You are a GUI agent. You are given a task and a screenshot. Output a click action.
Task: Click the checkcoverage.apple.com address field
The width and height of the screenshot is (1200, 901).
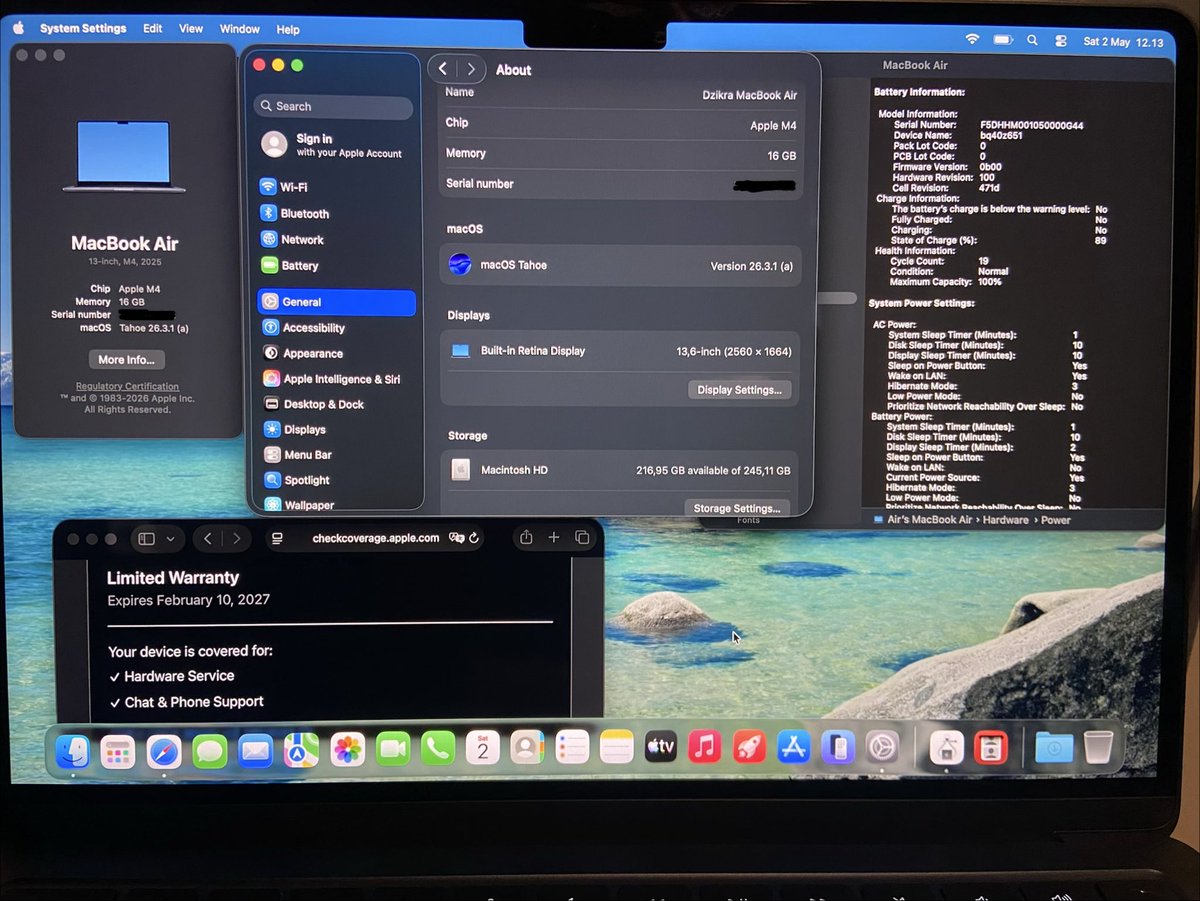point(375,538)
